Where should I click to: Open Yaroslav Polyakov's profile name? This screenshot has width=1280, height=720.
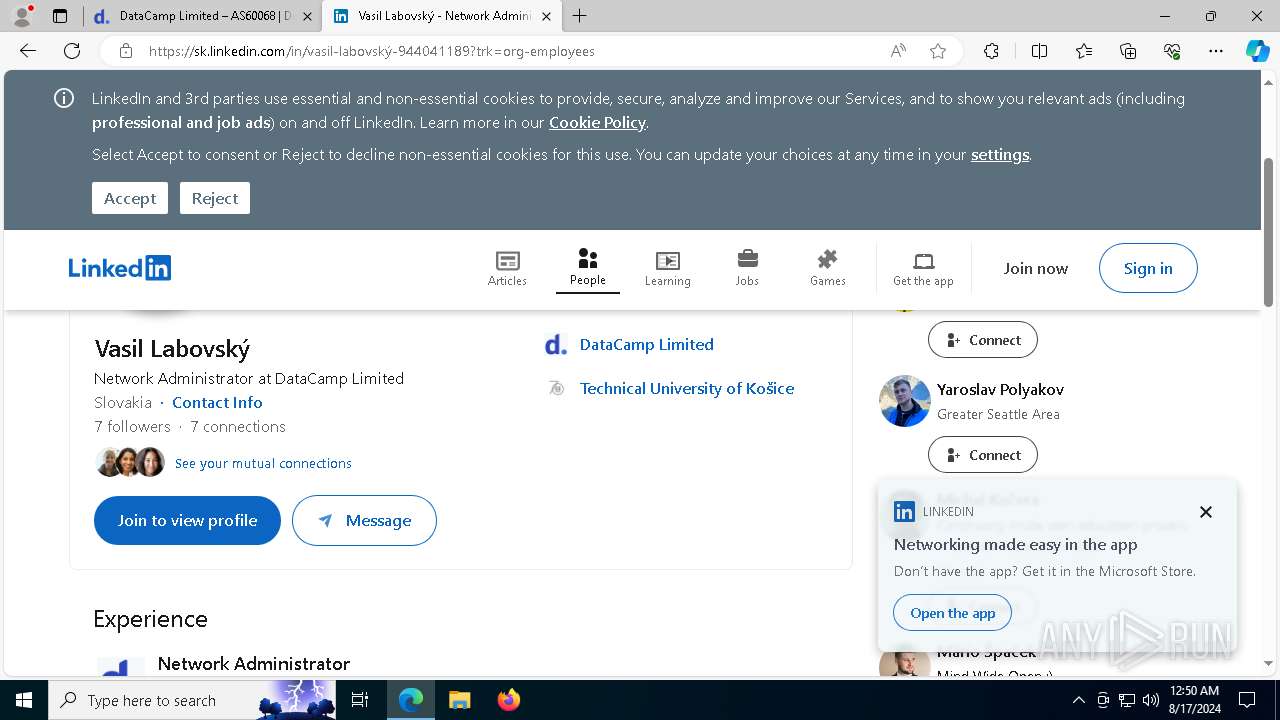tap(1000, 389)
